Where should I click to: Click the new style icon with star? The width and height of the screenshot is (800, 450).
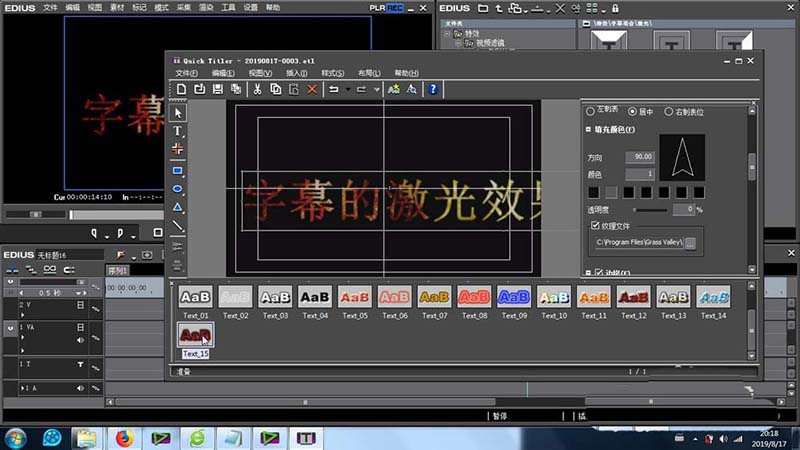393,89
